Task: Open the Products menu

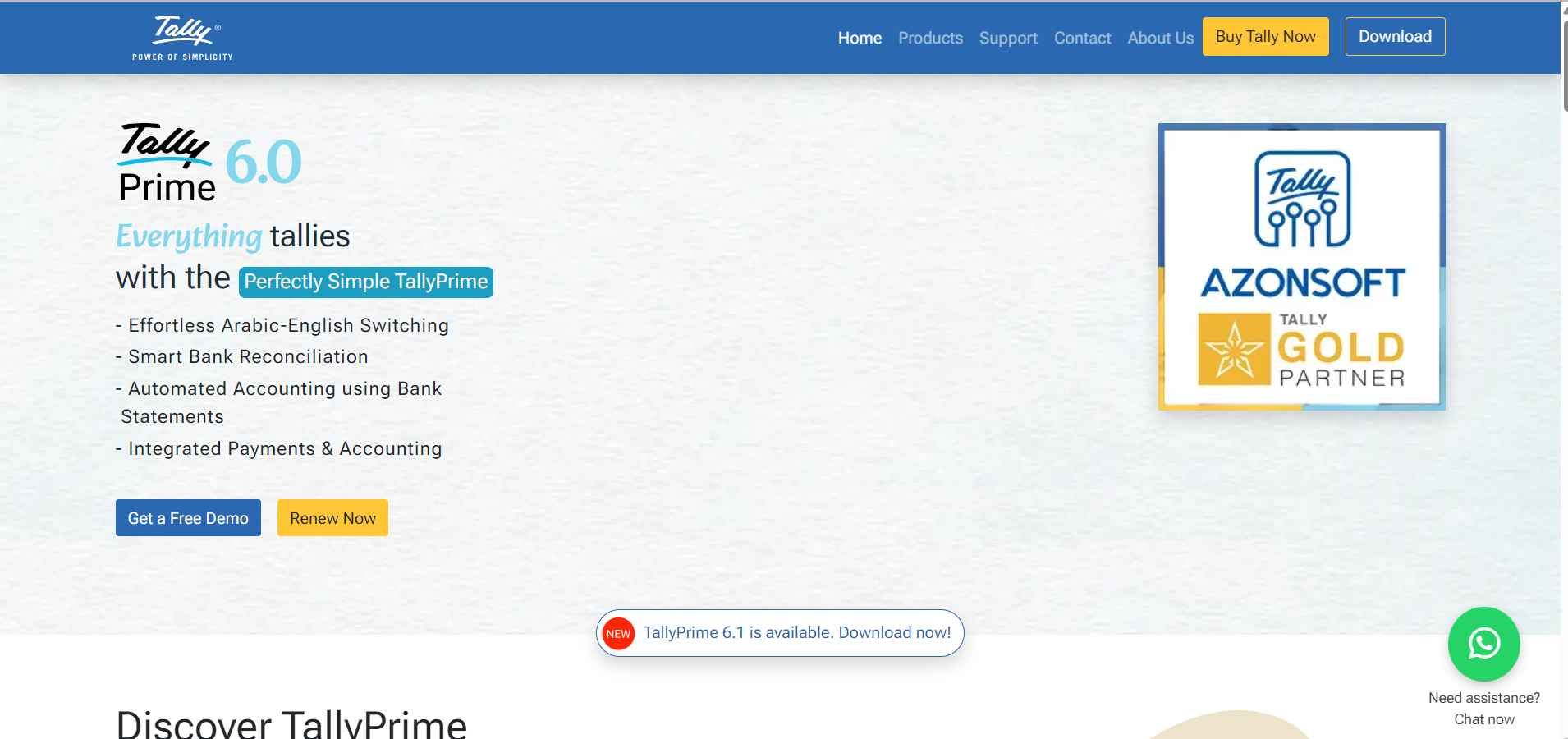Action: [x=930, y=38]
